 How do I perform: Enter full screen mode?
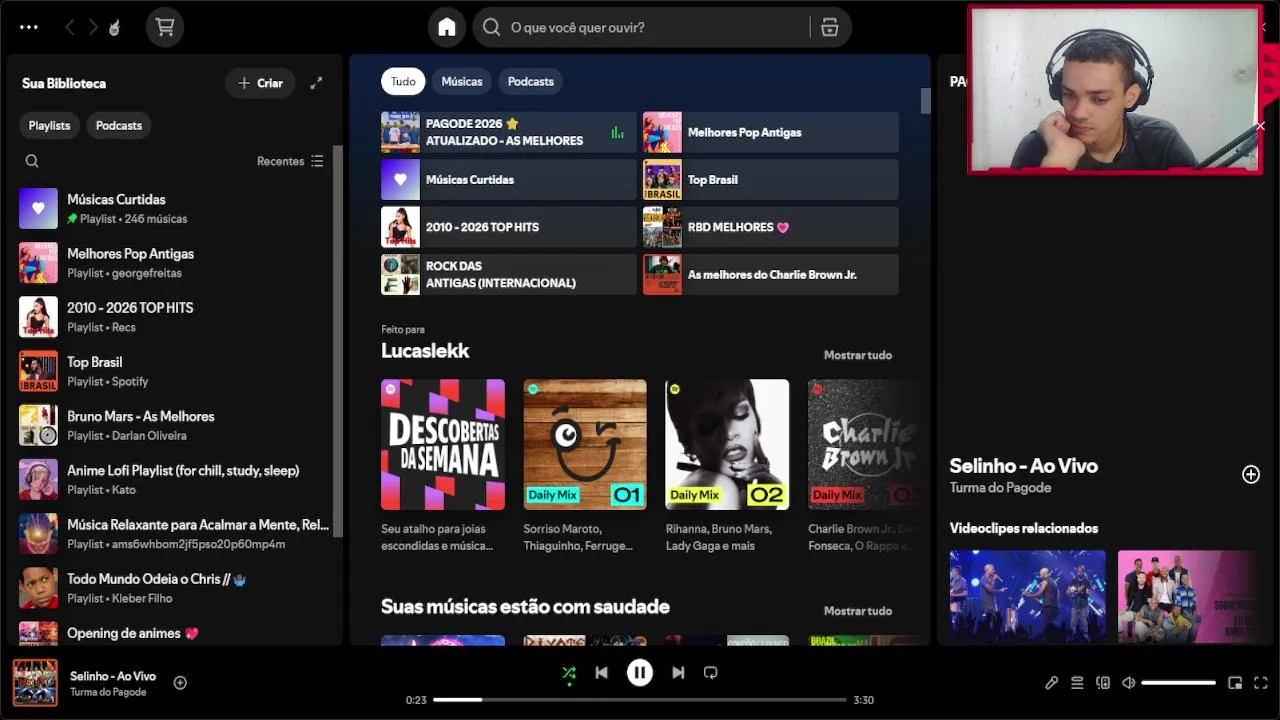[x=1261, y=683]
